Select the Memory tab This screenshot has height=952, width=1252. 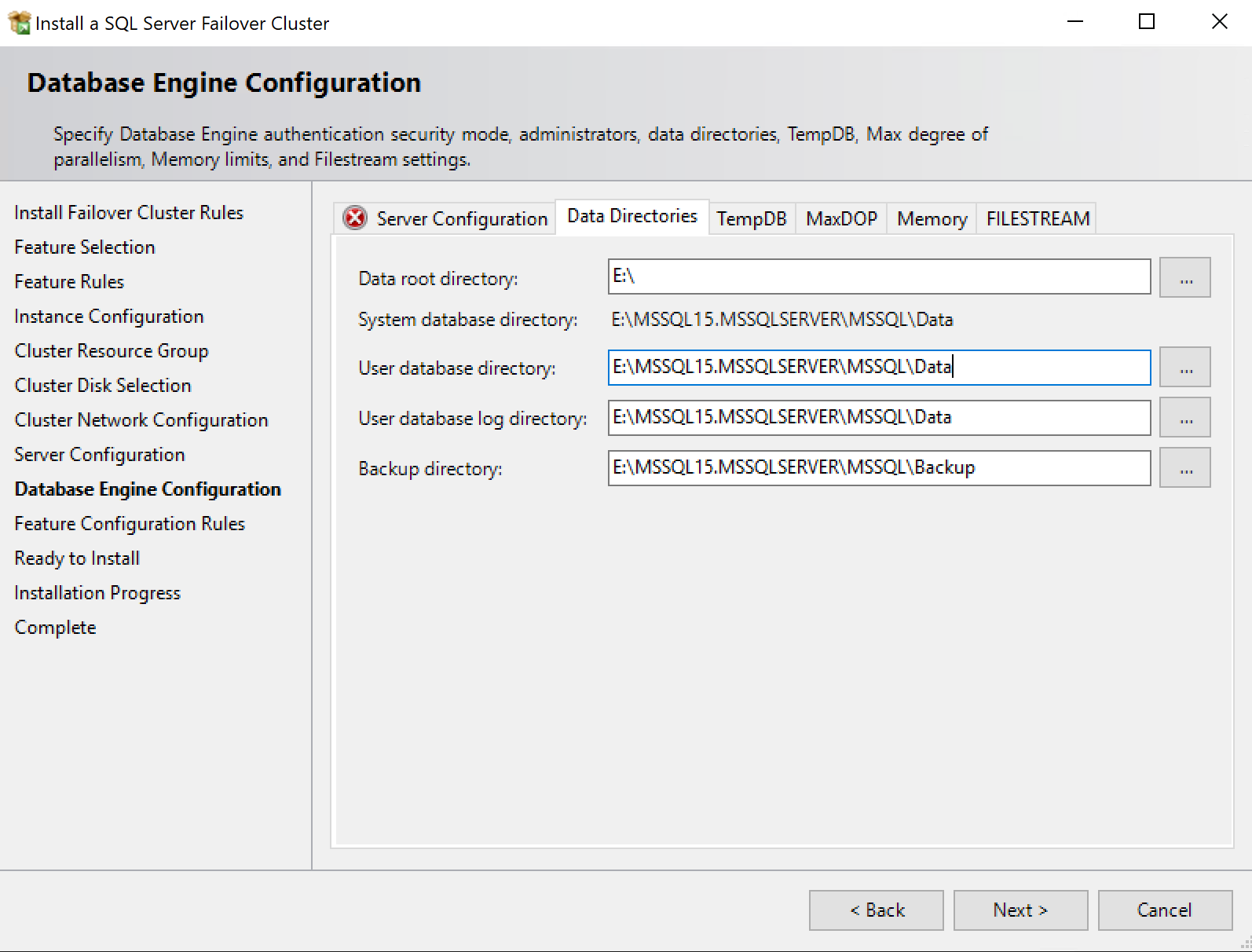(932, 218)
